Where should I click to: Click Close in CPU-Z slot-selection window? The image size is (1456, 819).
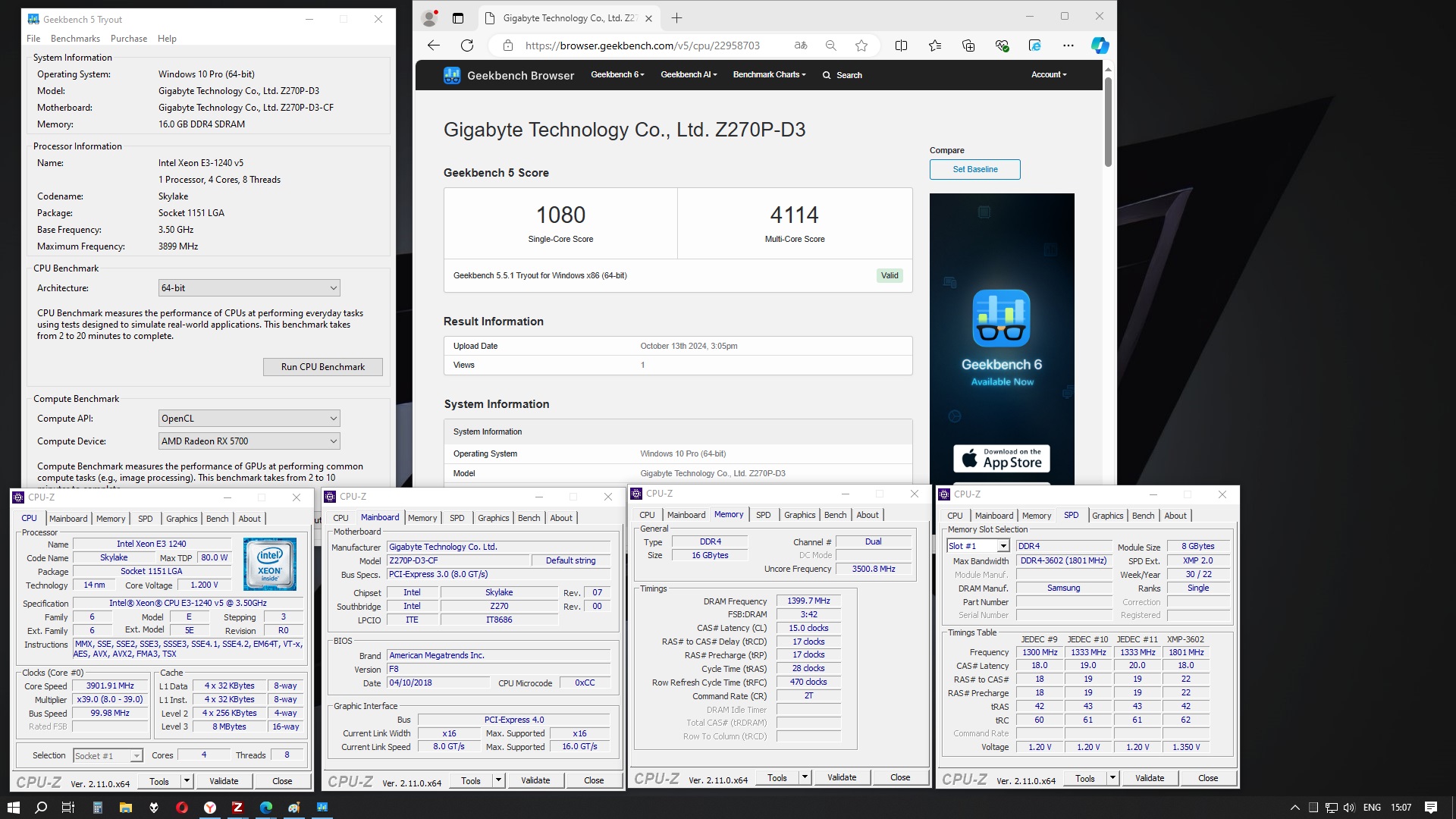[1208, 778]
